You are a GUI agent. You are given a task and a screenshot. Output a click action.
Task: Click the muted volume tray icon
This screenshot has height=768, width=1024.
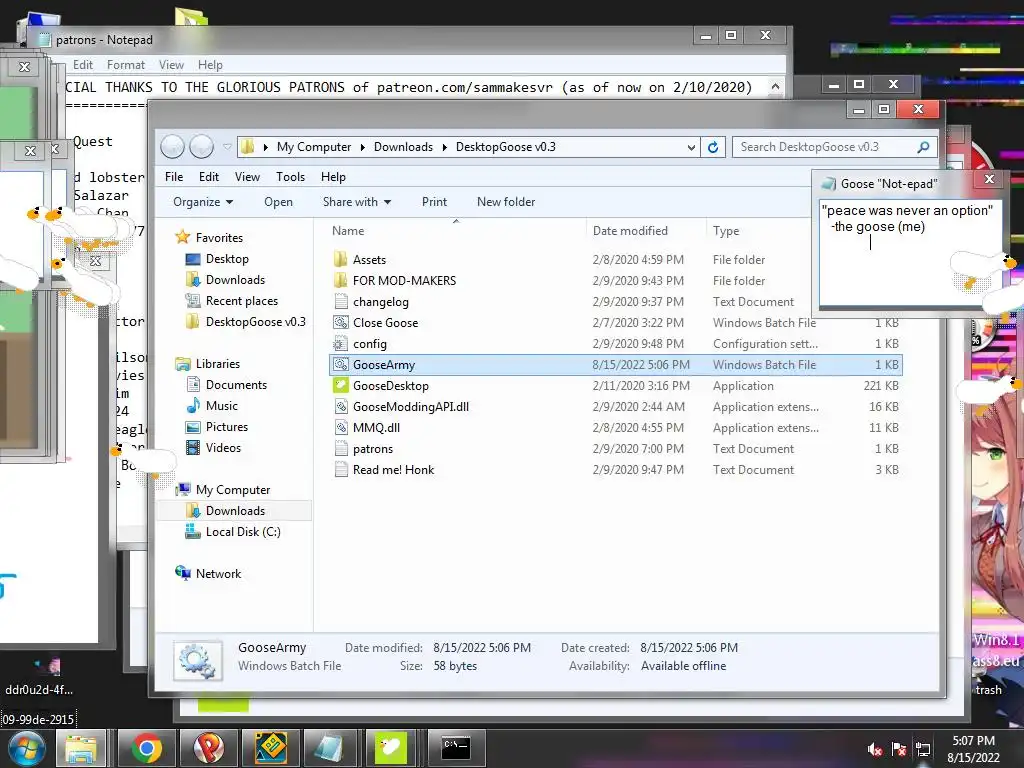click(x=874, y=750)
